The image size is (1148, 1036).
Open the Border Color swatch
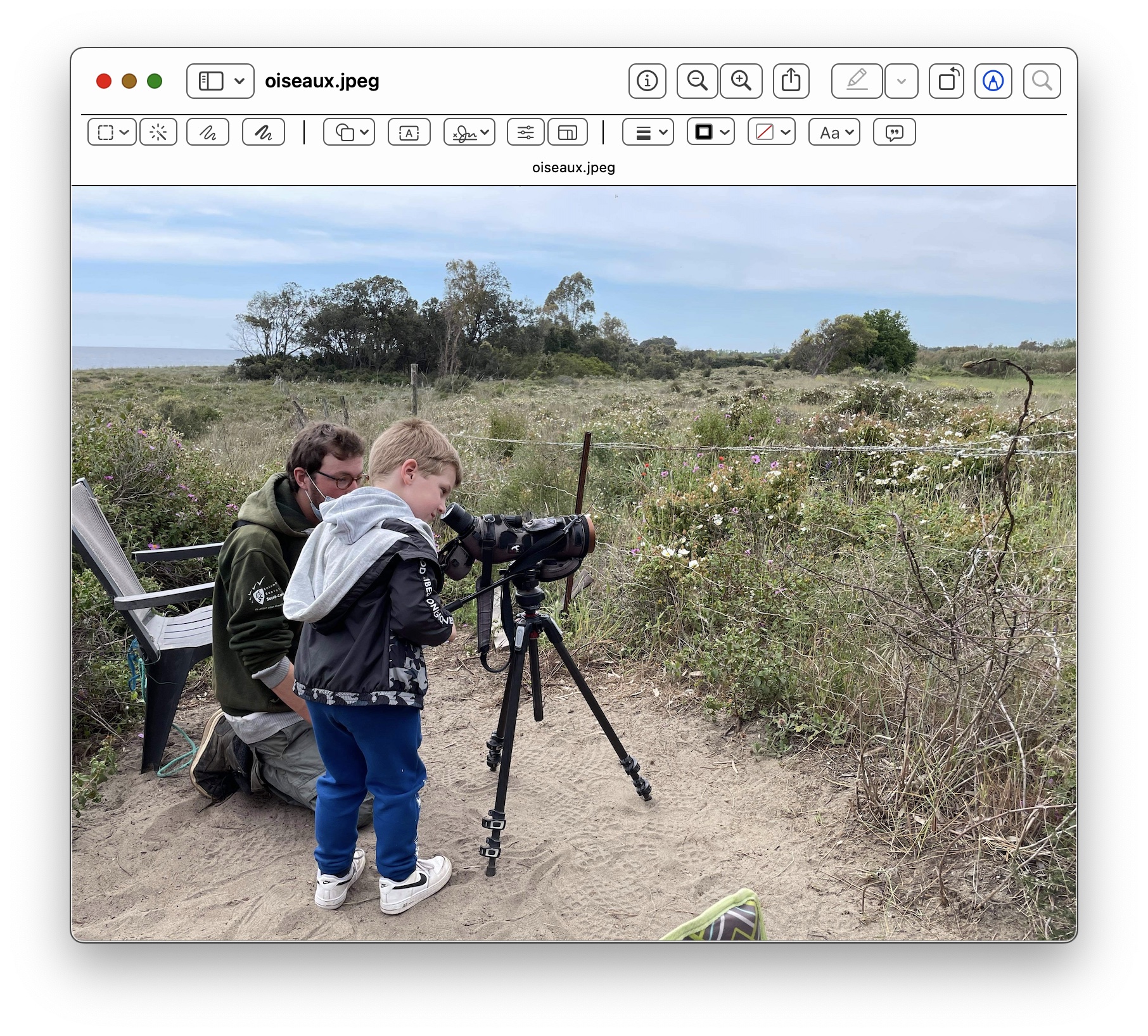[710, 132]
